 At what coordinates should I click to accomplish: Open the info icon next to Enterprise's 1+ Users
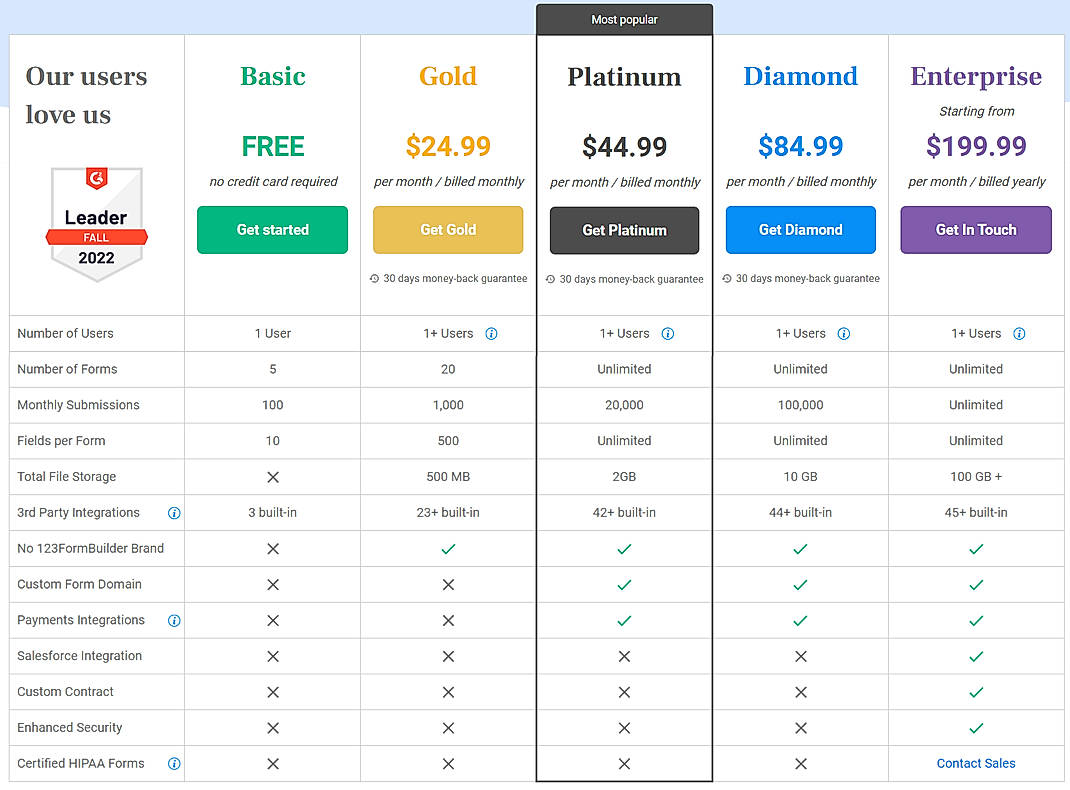pos(1019,333)
